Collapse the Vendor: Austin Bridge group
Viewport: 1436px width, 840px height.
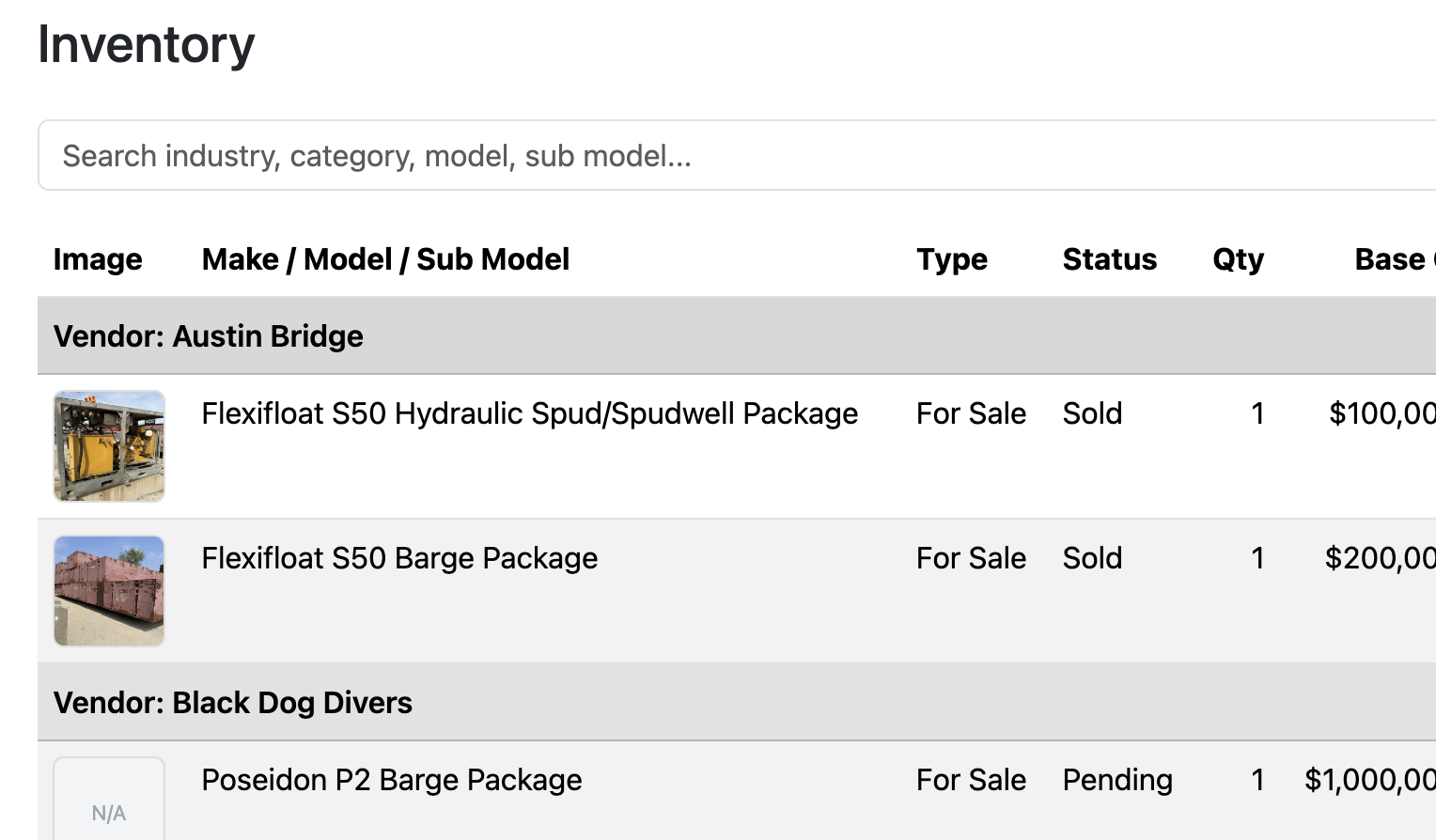[x=209, y=336]
